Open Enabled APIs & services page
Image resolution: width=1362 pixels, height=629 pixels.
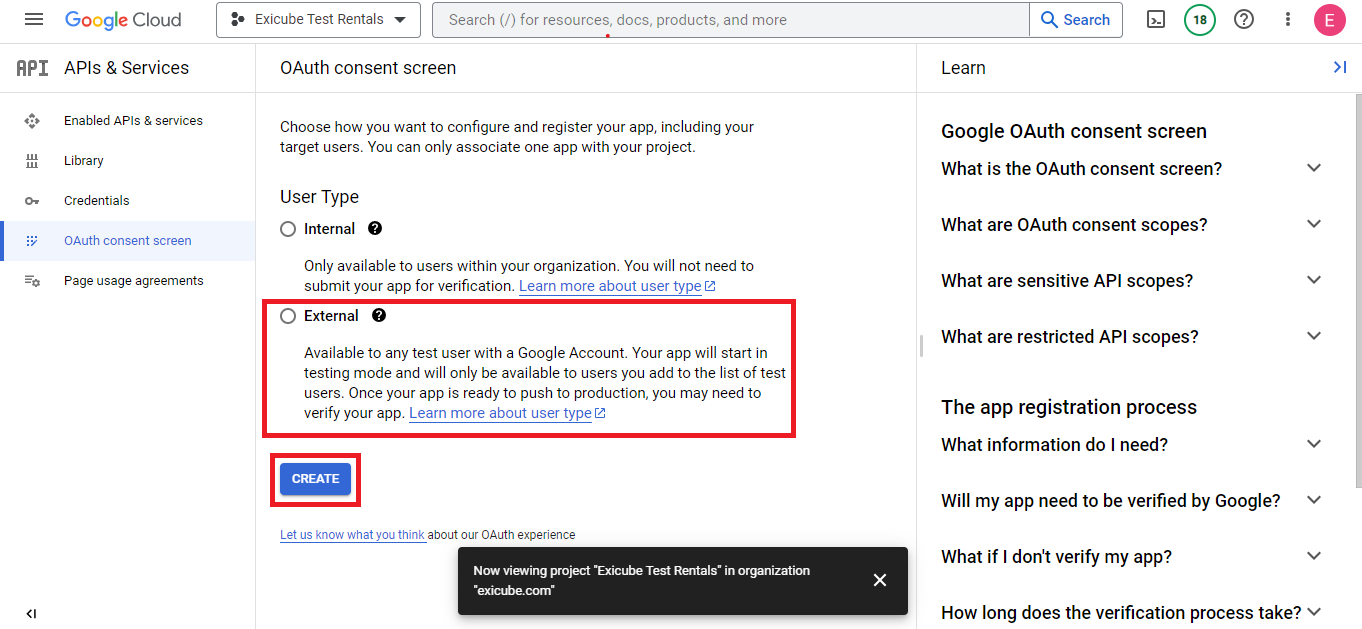pos(133,121)
